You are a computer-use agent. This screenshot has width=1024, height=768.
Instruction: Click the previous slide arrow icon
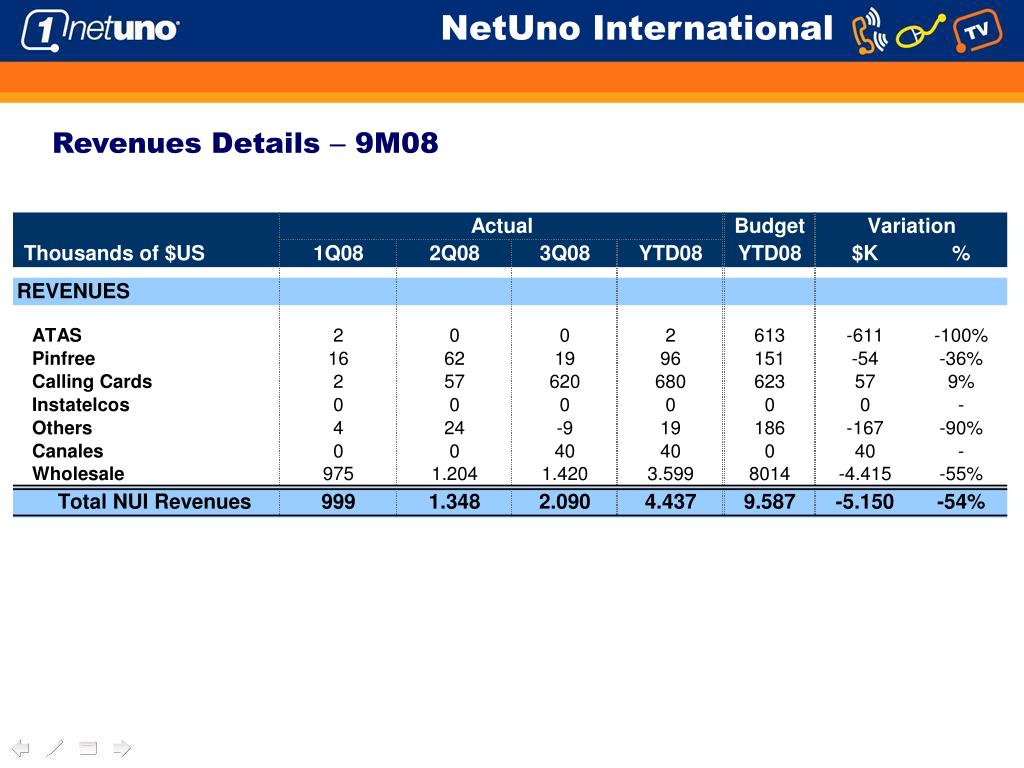click(21, 748)
